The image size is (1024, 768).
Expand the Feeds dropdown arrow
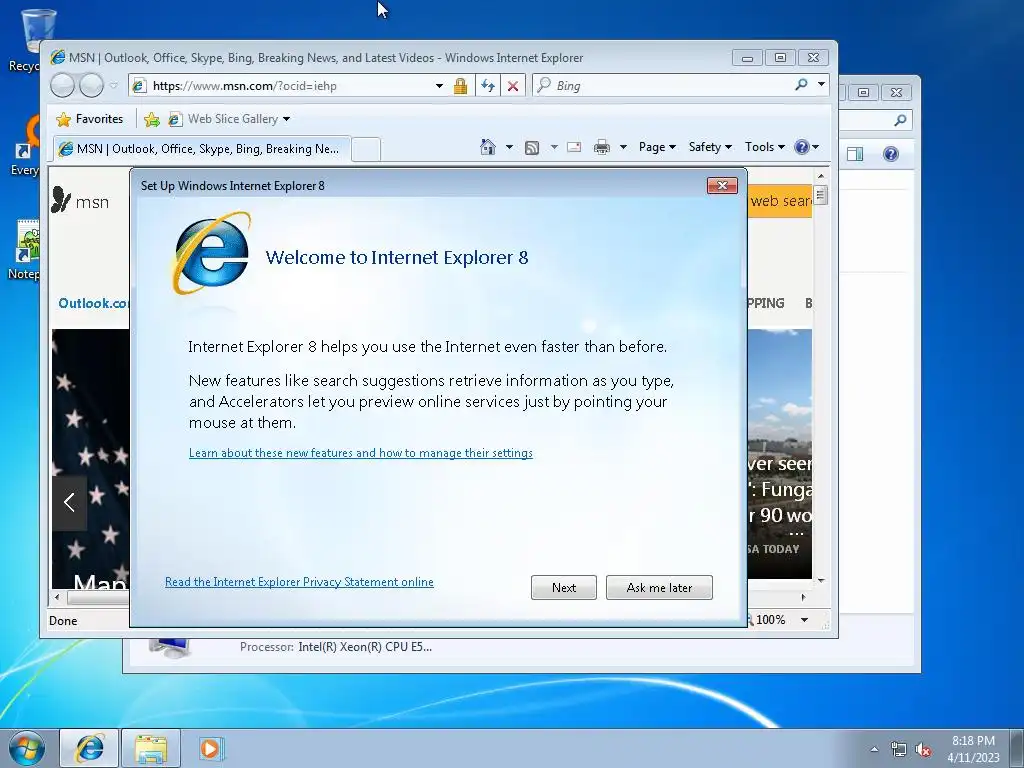point(554,147)
